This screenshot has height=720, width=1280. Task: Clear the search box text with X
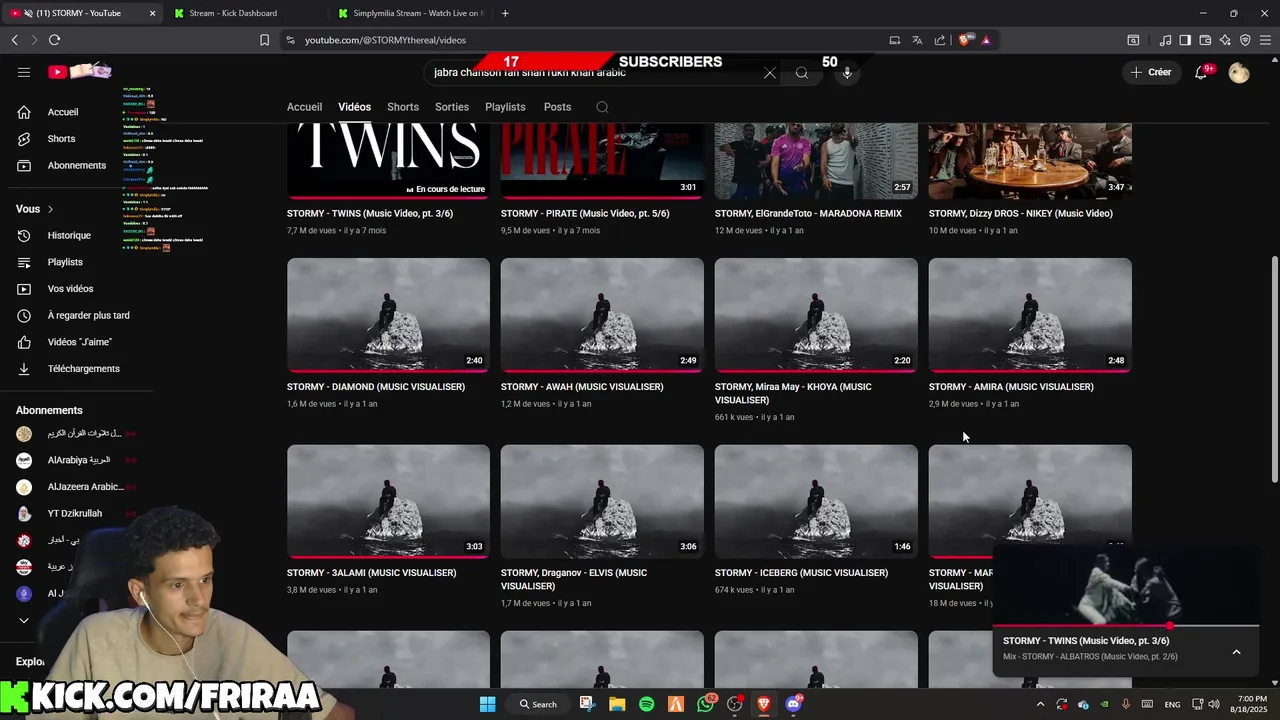(x=770, y=73)
